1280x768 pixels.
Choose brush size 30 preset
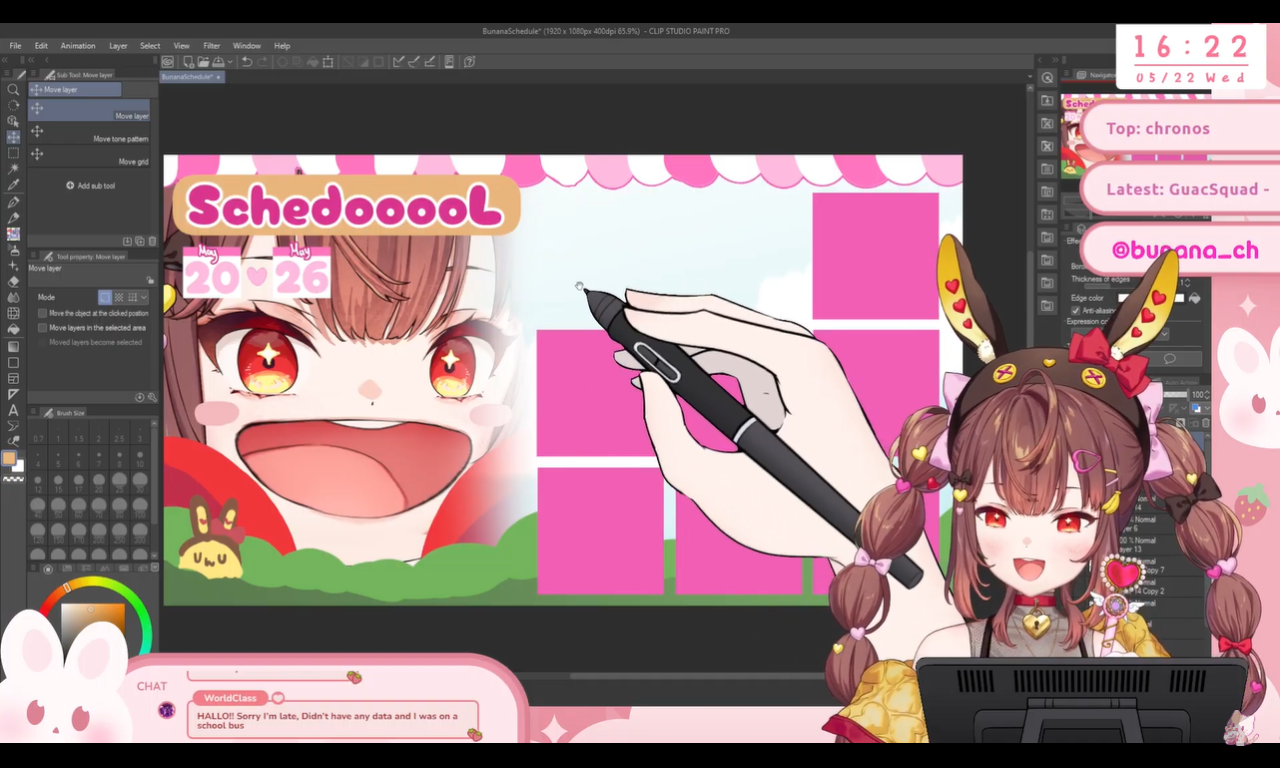point(140,482)
